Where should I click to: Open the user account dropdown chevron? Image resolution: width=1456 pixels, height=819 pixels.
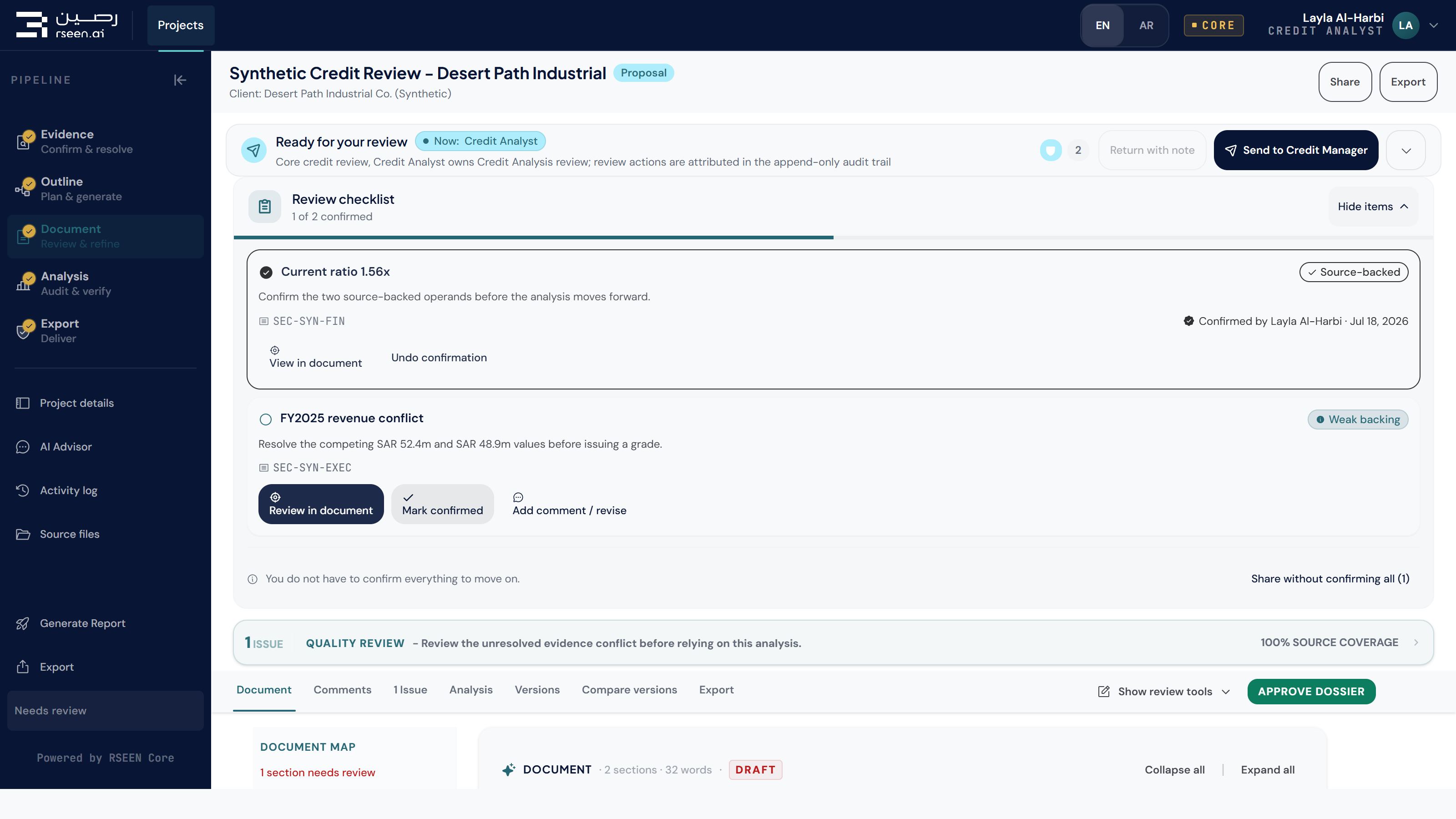click(x=1433, y=25)
